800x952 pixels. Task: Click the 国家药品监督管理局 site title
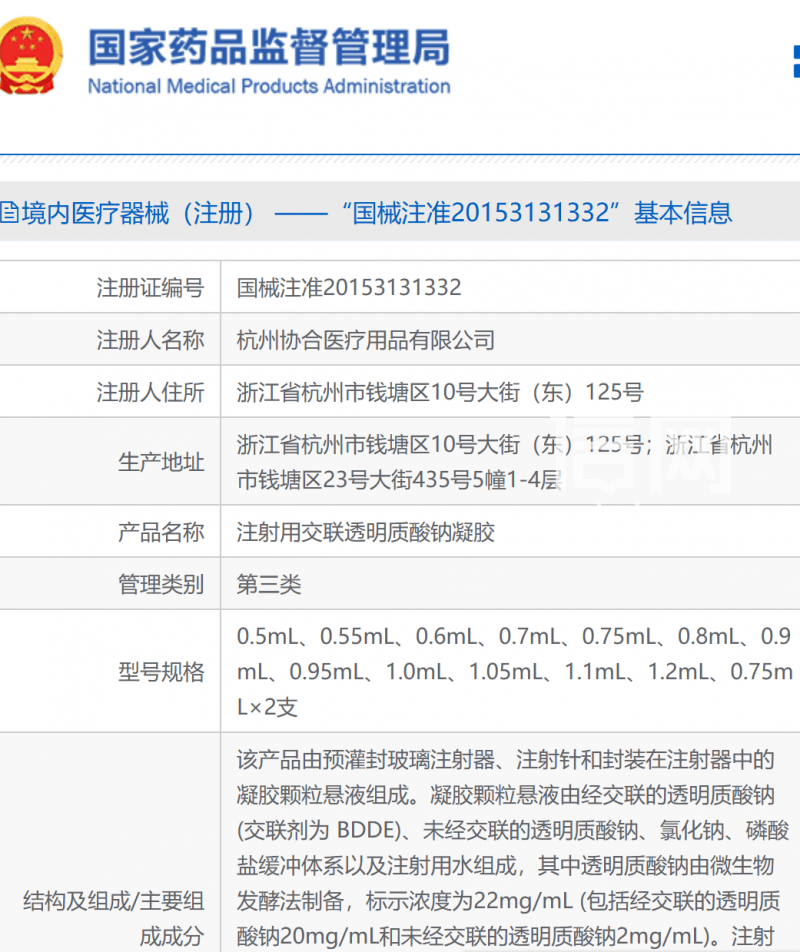click(x=268, y=46)
